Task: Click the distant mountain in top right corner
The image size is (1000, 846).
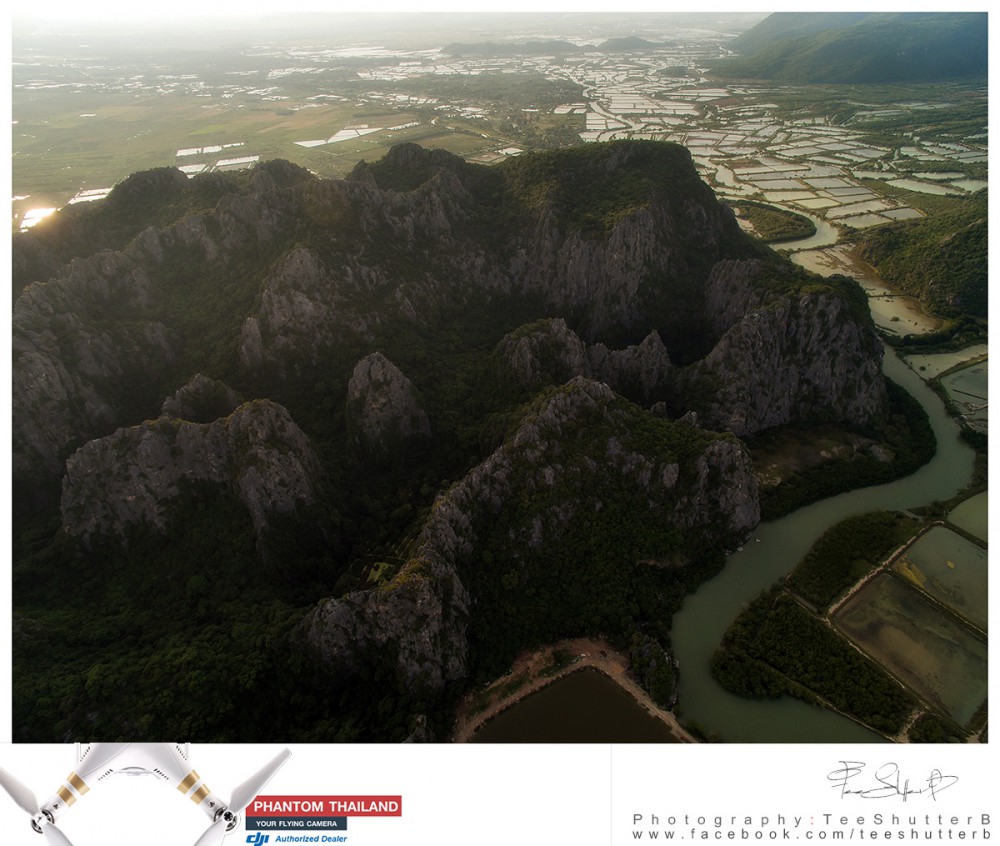Action: tap(870, 45)
